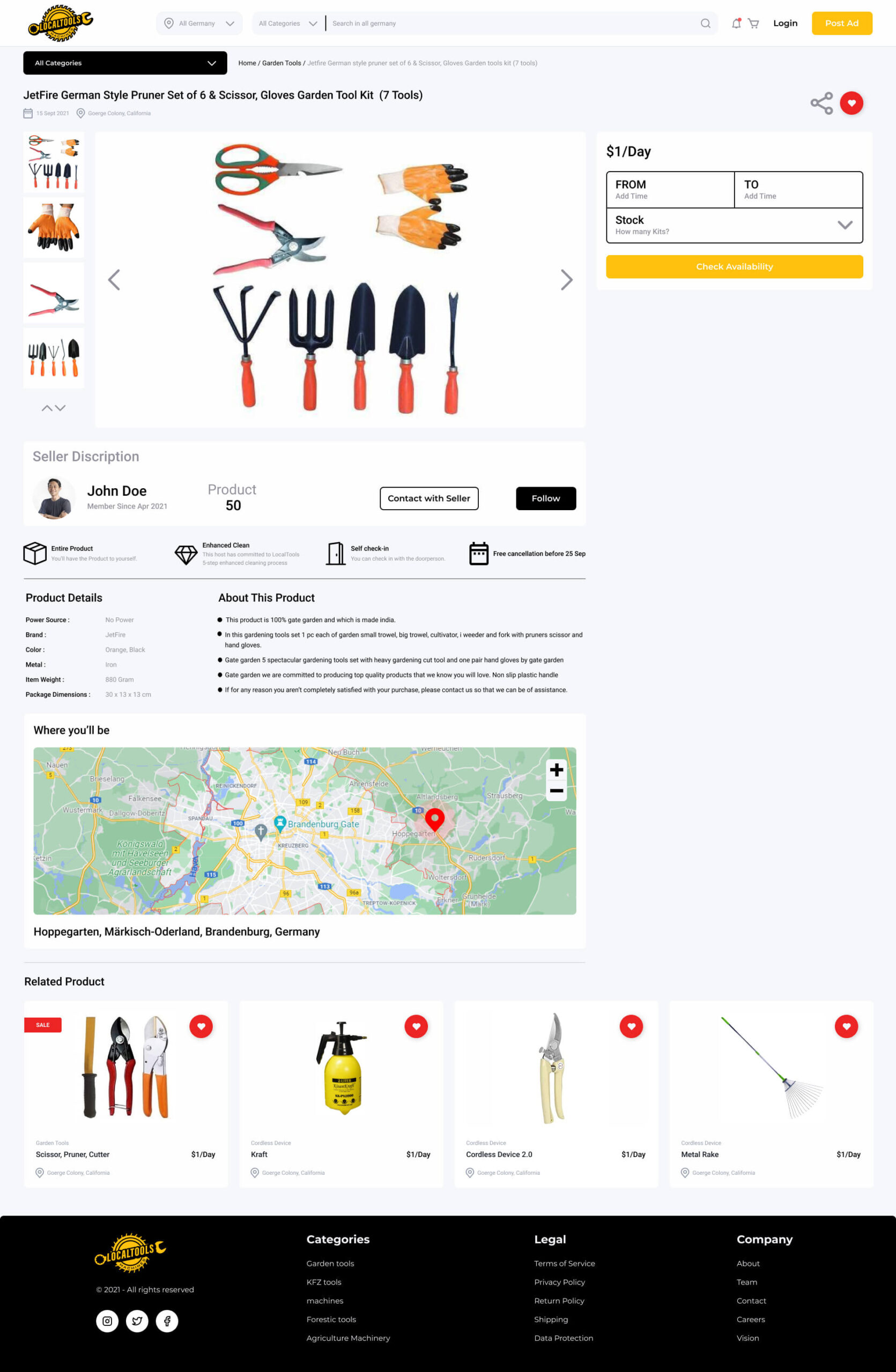The height and width of the screenshot is (1372, 896).
Task: Expand the Stock kits dropdown
Action: 735,226
